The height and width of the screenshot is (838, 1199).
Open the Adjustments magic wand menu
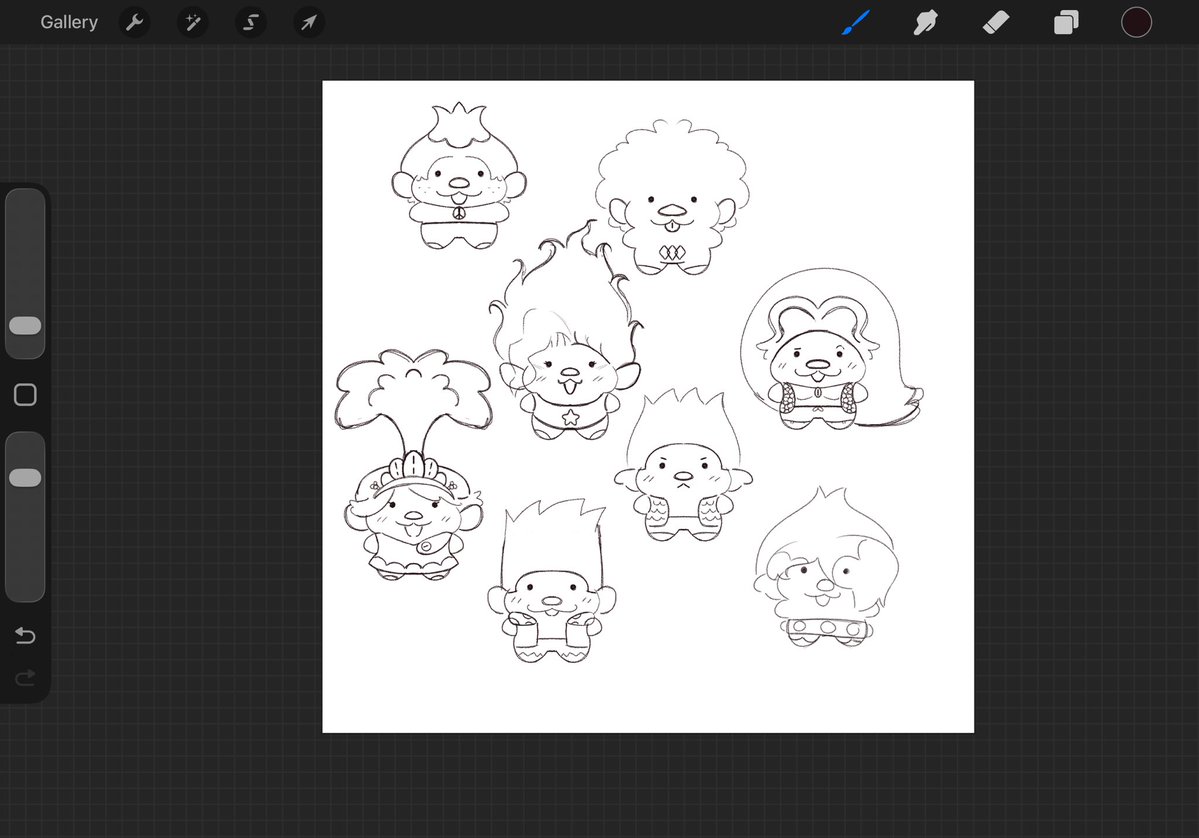click(193, 22)
